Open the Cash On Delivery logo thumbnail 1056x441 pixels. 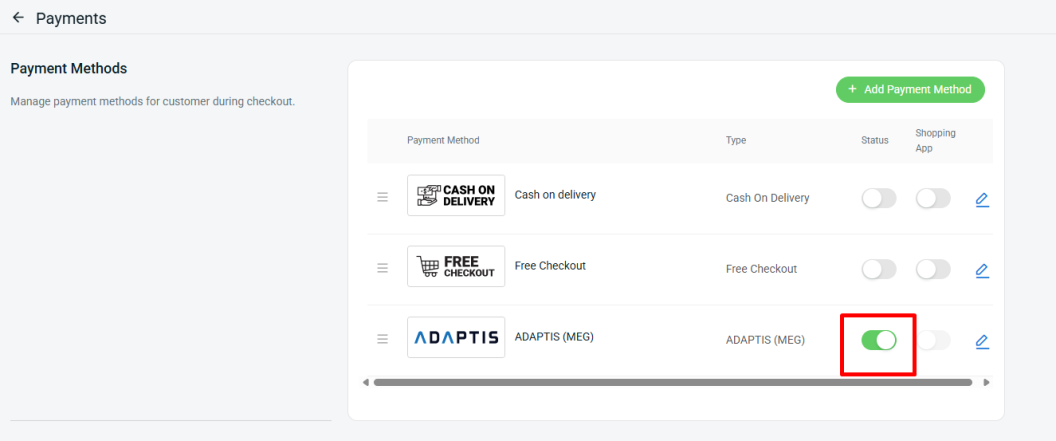pyautogui.click(x=456, y=195)
